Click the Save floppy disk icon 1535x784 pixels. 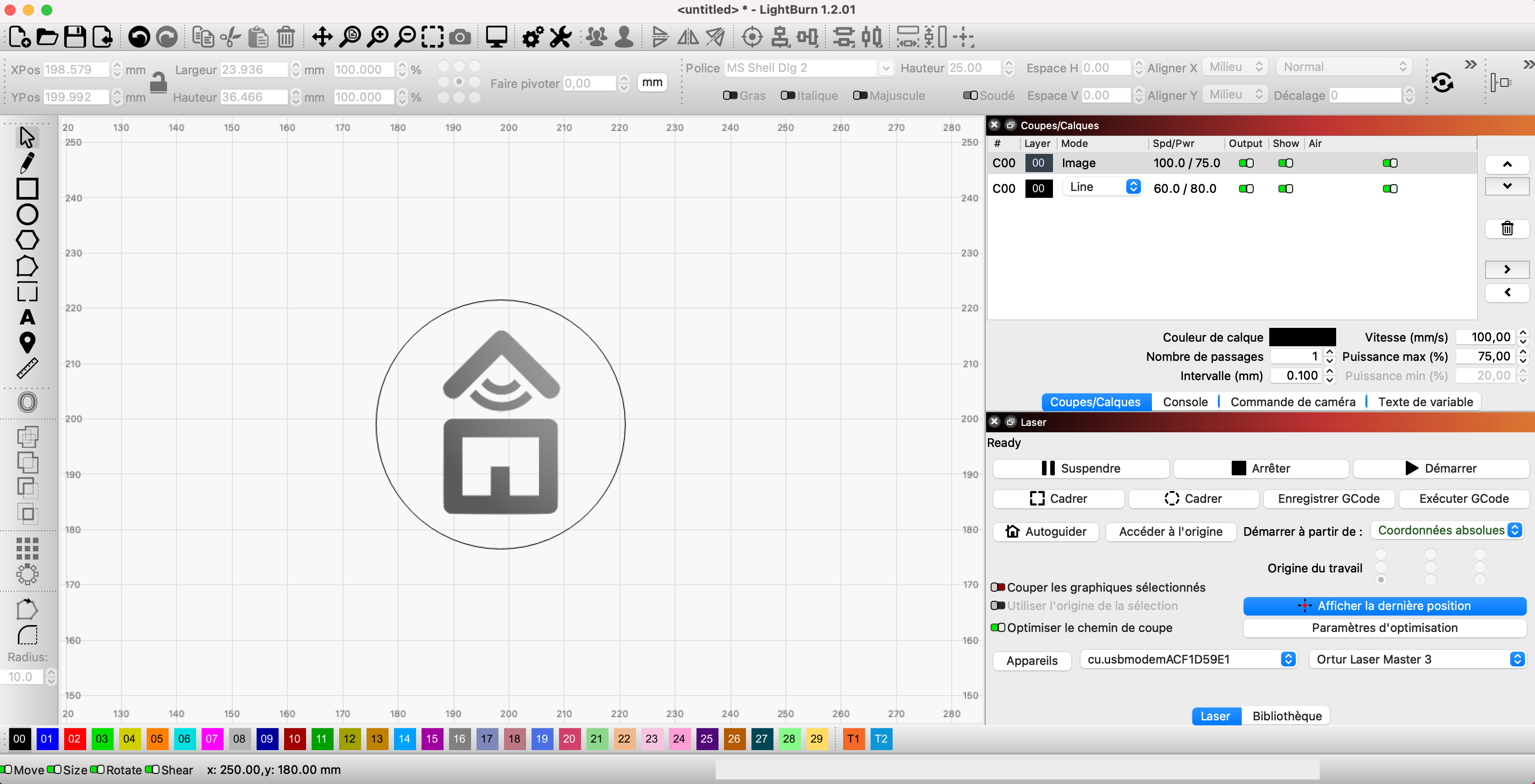point(75,37)
